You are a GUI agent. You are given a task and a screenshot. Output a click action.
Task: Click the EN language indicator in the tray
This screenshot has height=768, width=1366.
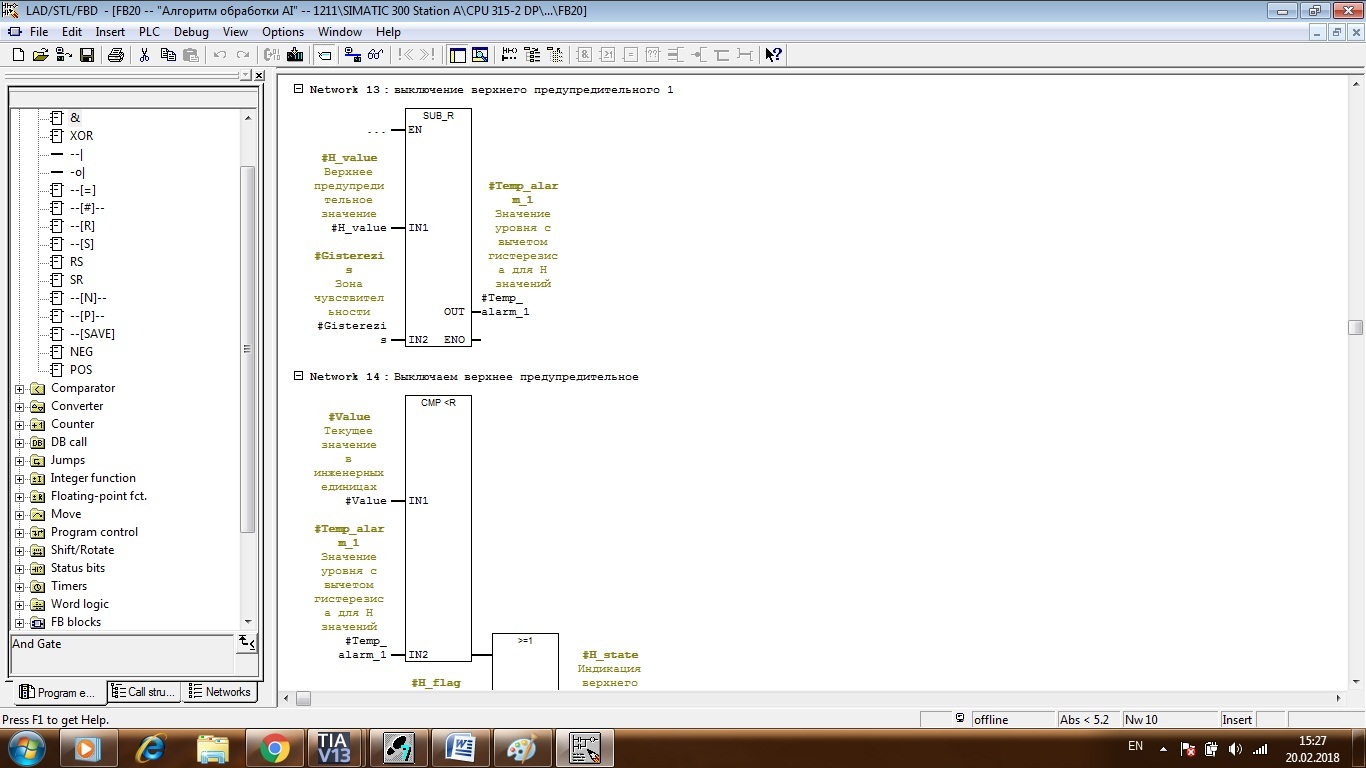coord(1135,746)
